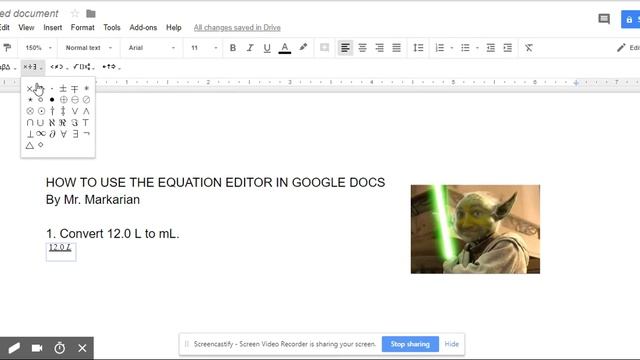
Task: Open the Tools menu
Action: click(x=112, y=27)
